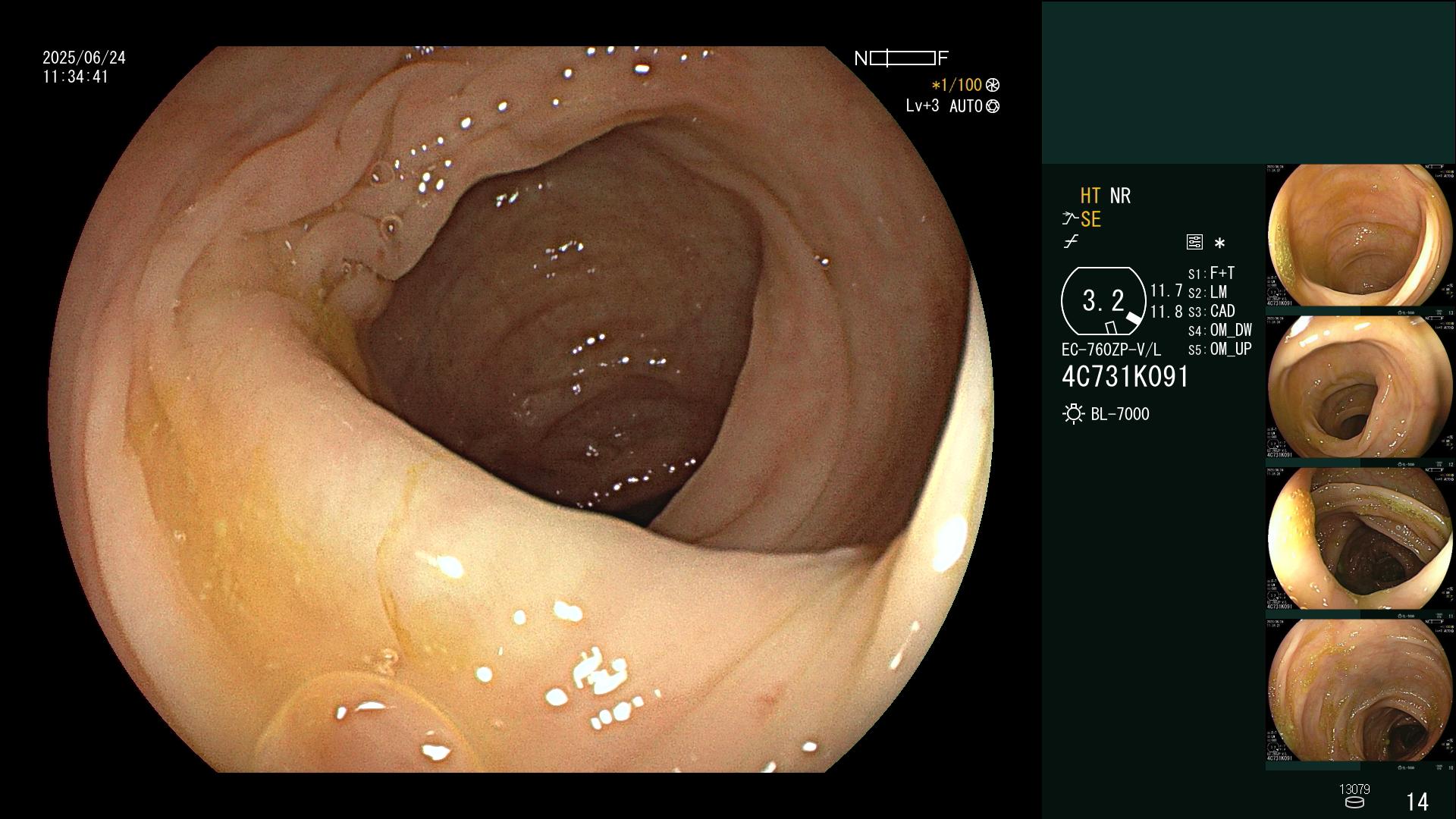The width and height of the screenshot is (1456, 819).
Task: Click the settings list icon beside asterisk
Action: [1194, 243]
